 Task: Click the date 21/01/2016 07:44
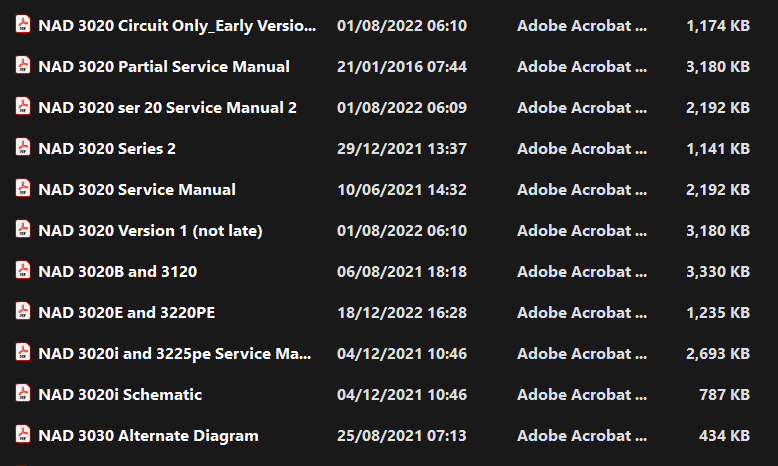click(x=402, y=67)
